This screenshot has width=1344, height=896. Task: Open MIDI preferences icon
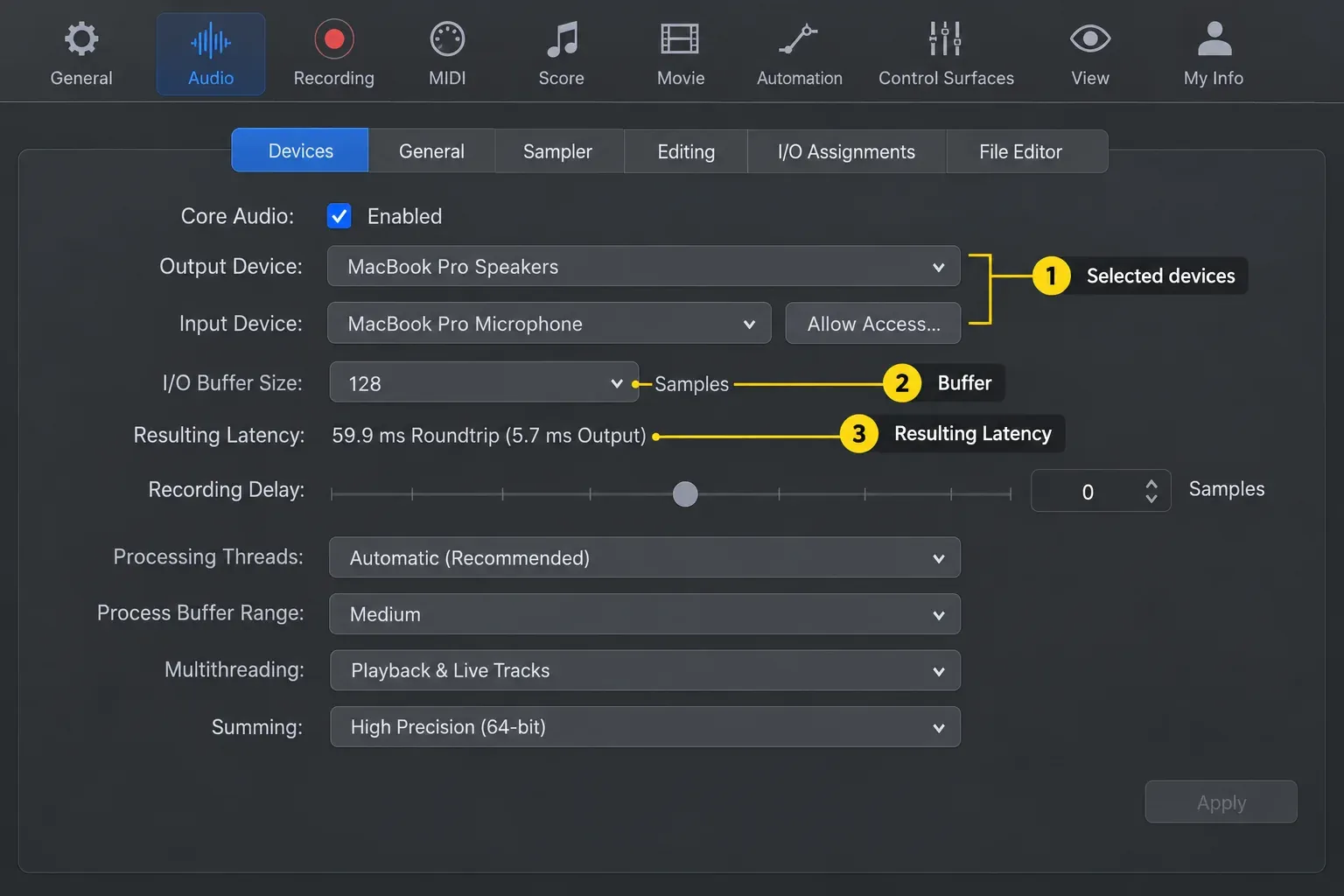coord(447,39)
